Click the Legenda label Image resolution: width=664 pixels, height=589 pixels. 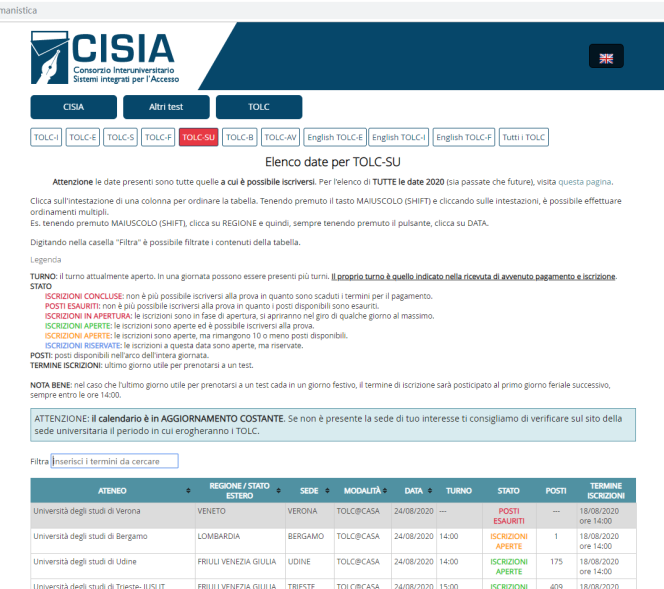click(46, 260)
